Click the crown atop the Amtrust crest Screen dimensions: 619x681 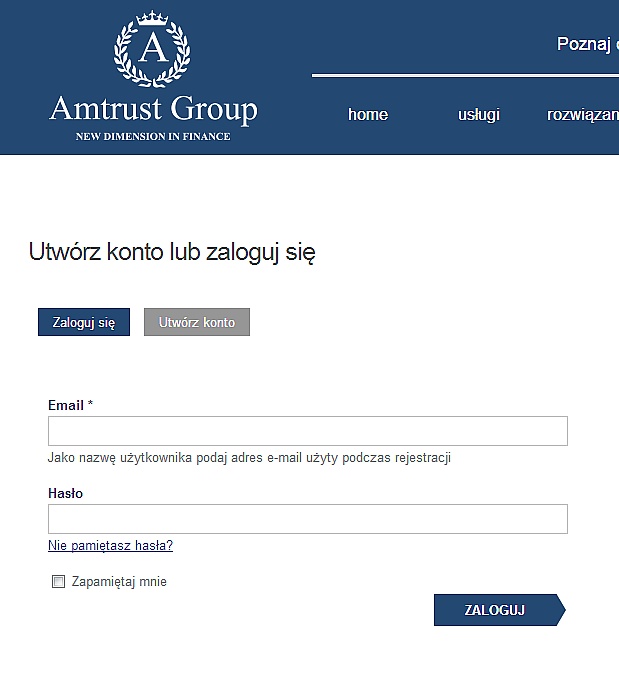152,18
